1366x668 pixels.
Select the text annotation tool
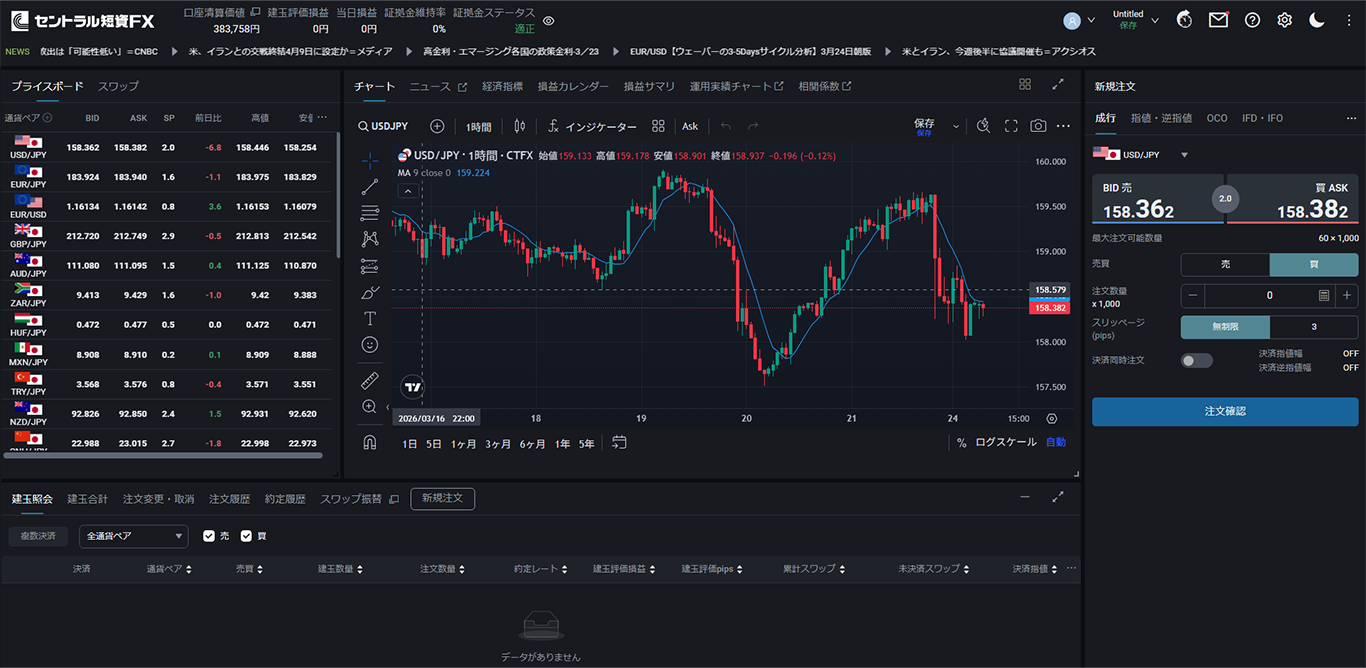(370, 318)
